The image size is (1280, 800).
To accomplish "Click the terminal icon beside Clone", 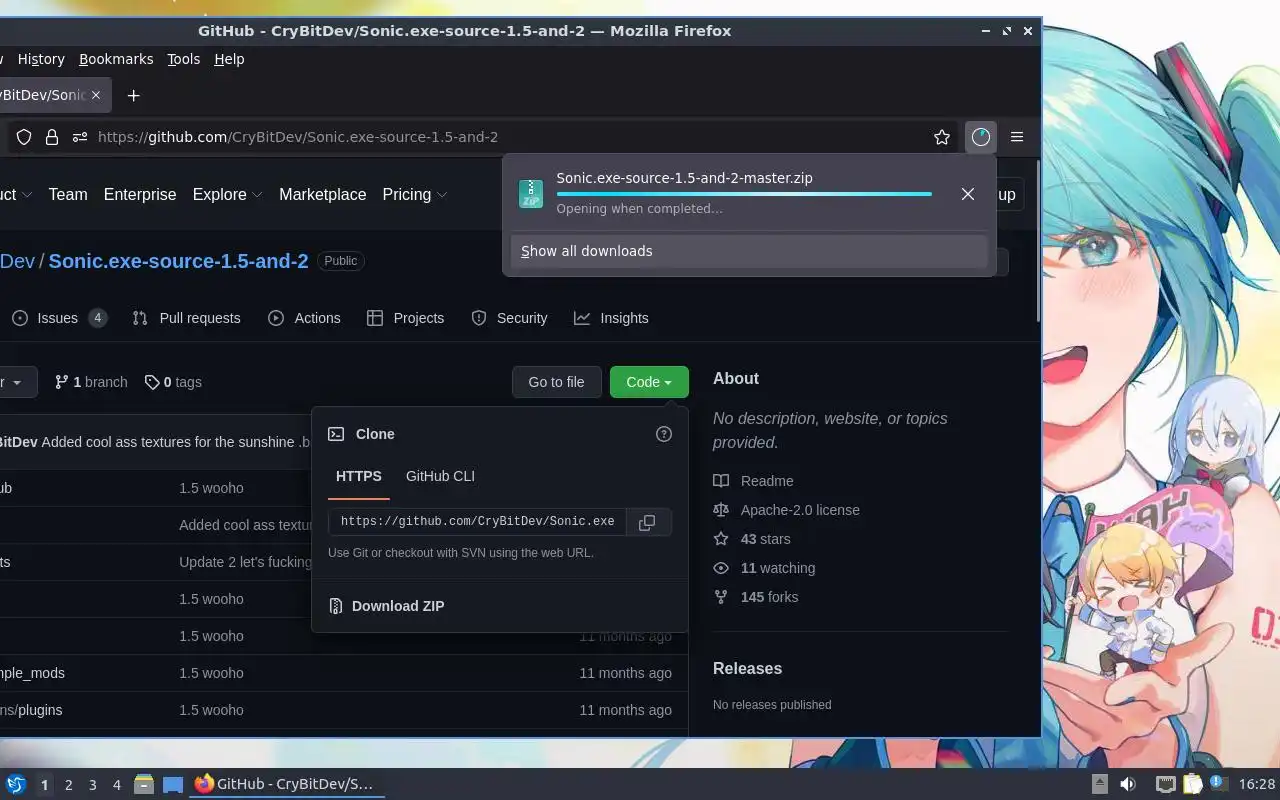I will click(x=336, y=434).
